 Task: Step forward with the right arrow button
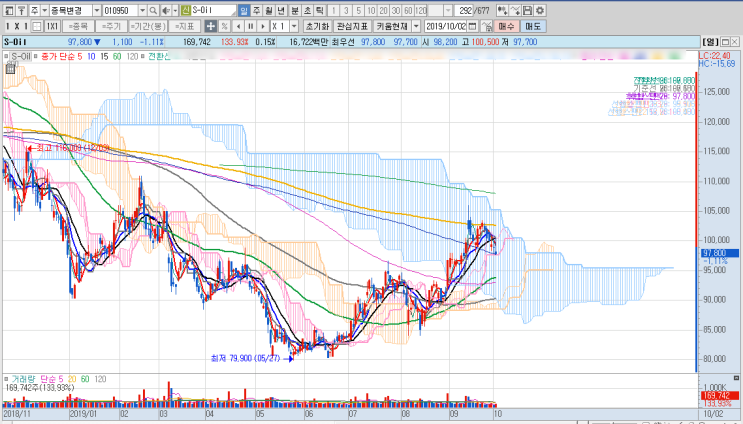[x=263, y=26]
